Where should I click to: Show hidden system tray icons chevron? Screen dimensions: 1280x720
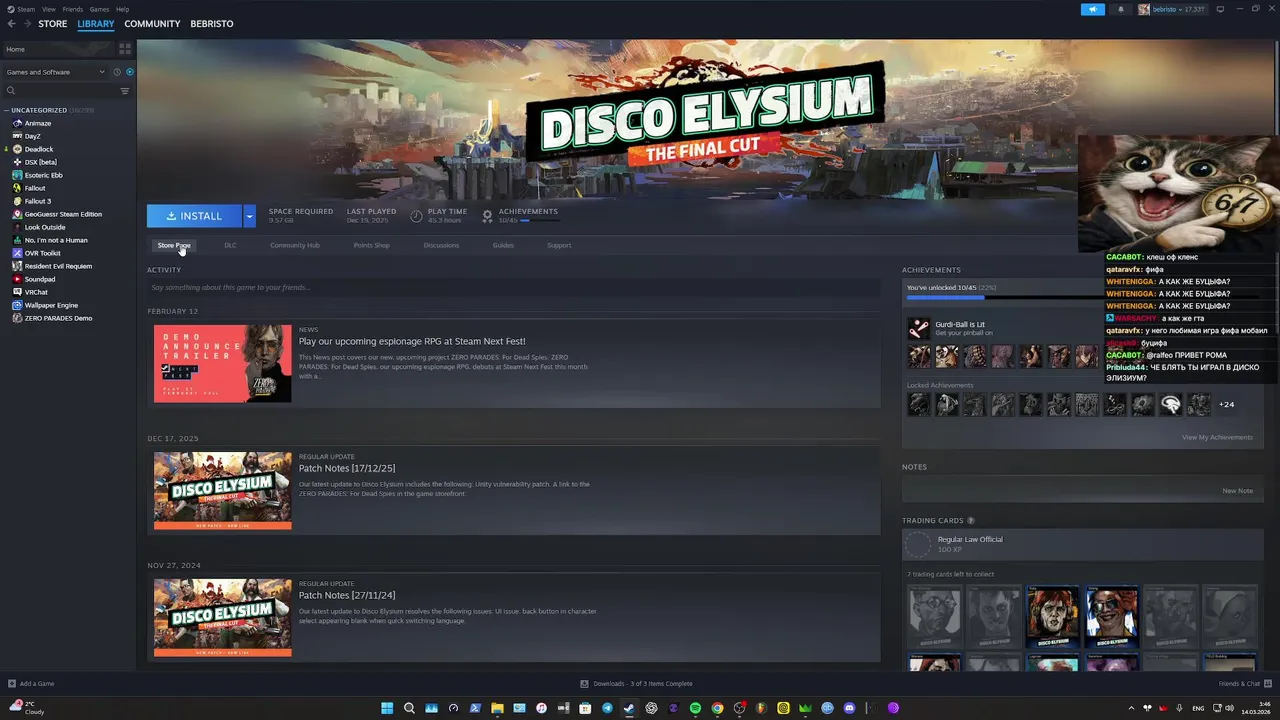point(1131,708)
